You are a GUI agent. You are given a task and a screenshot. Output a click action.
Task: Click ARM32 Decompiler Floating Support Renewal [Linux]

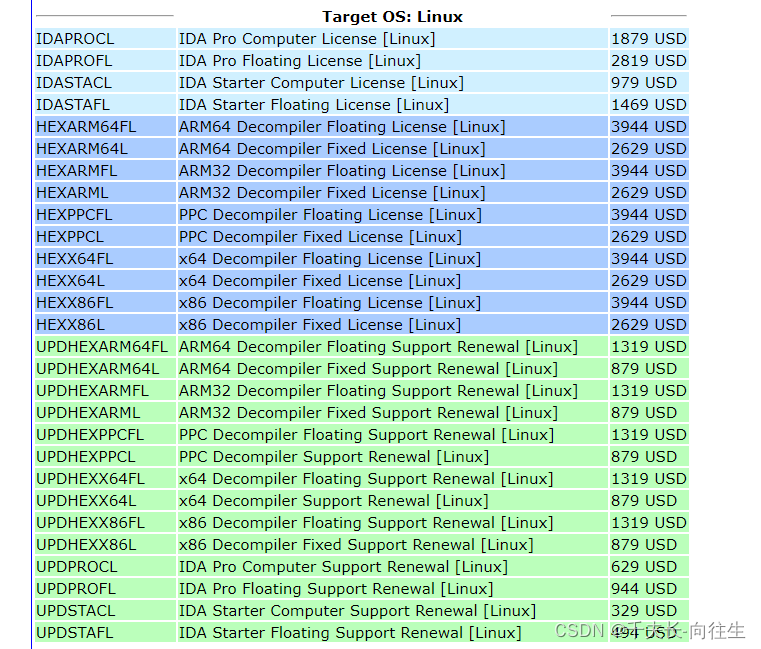(x=378, y=391)
